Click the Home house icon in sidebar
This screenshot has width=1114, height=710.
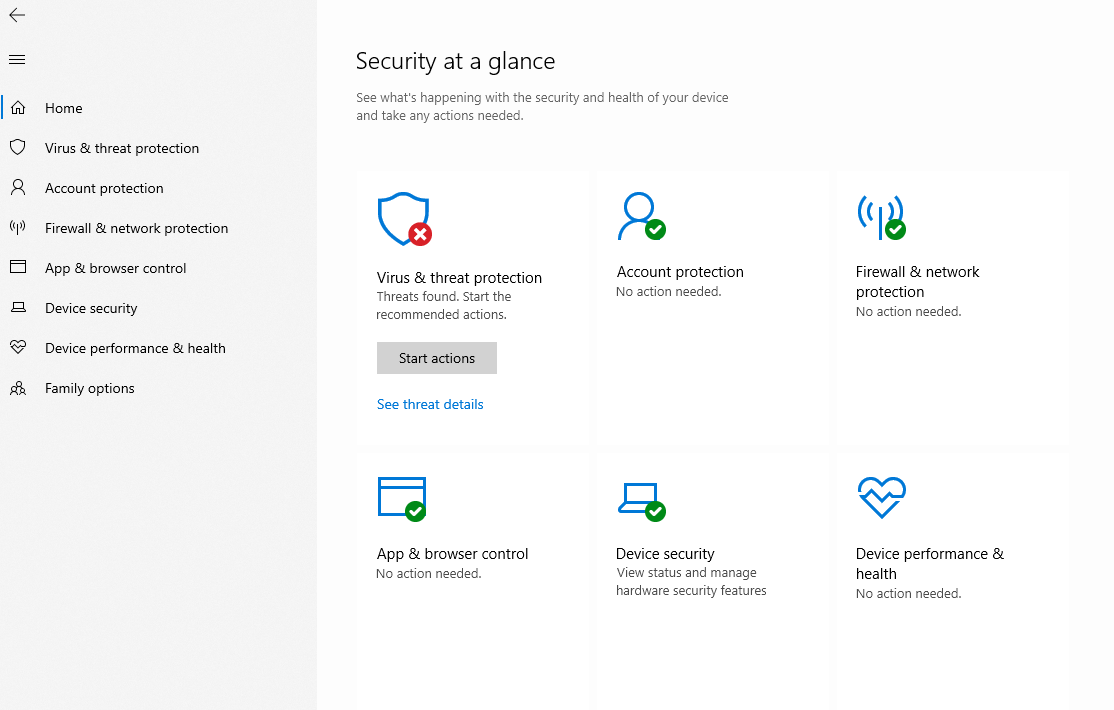[18, 108]
